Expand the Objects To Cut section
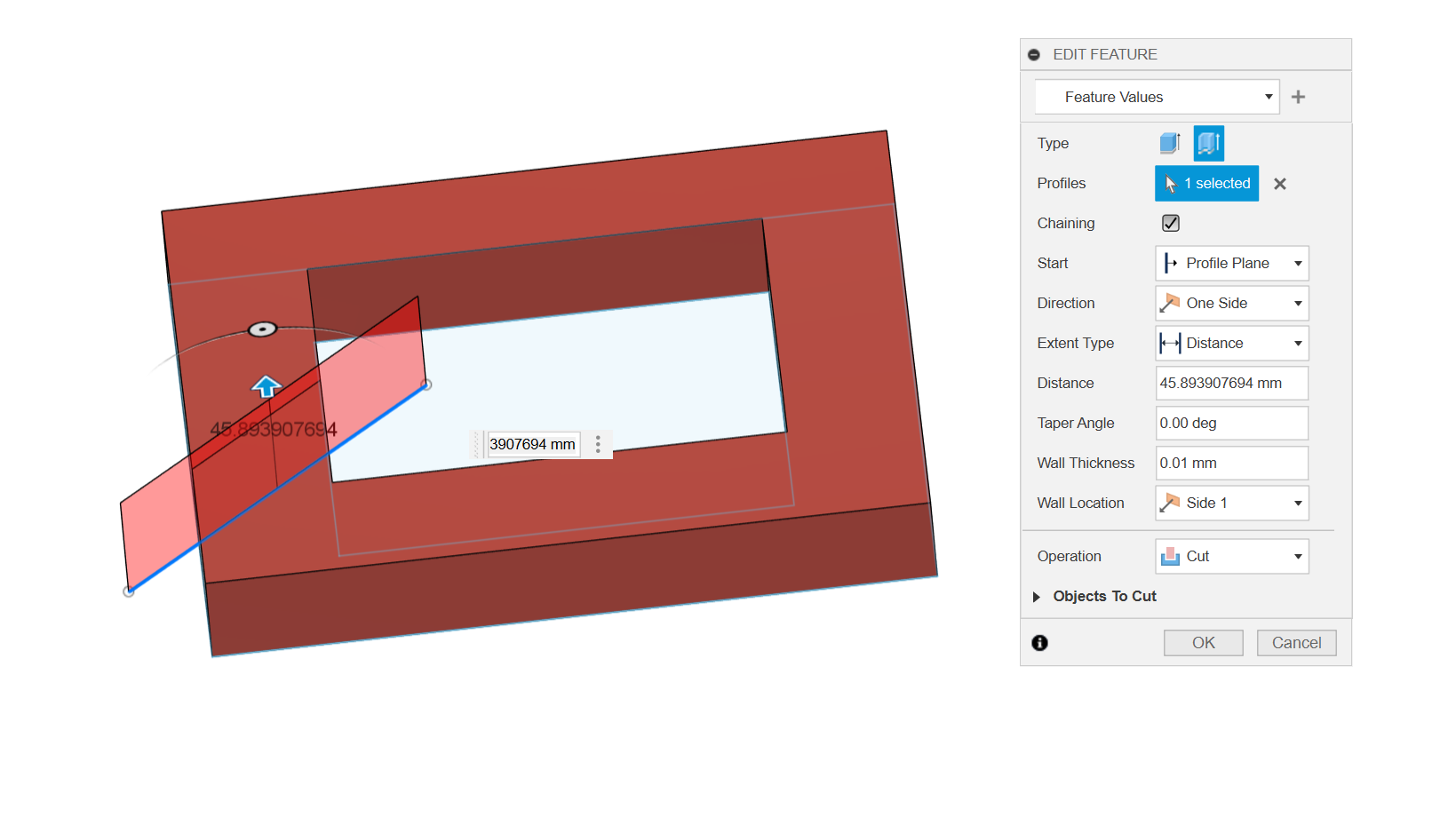Screen dimensions: 1456x825 coord(1036,597)
